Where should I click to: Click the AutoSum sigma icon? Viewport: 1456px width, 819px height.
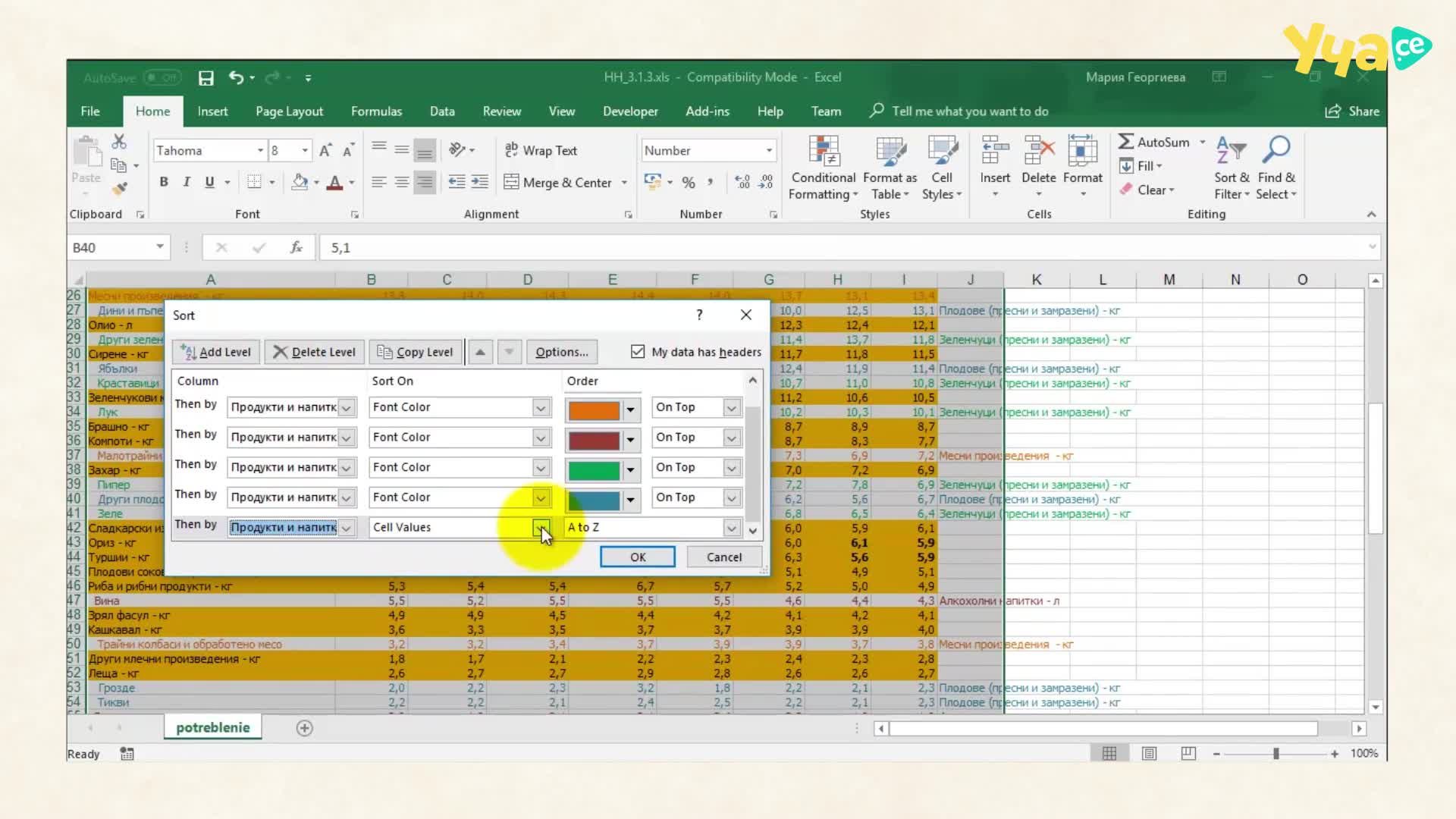pyautogui.click(x=1127, y=142)
